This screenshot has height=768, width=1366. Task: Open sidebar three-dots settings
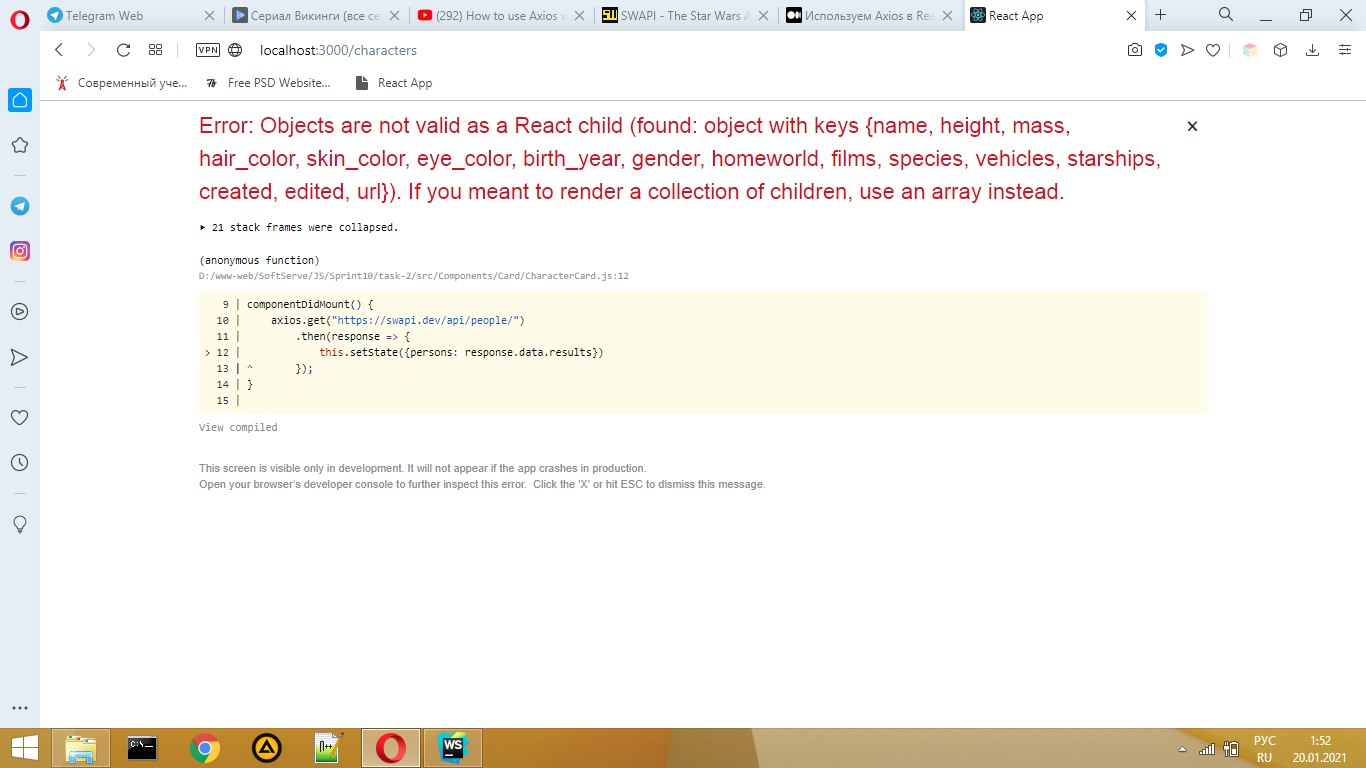pos(19,708)
